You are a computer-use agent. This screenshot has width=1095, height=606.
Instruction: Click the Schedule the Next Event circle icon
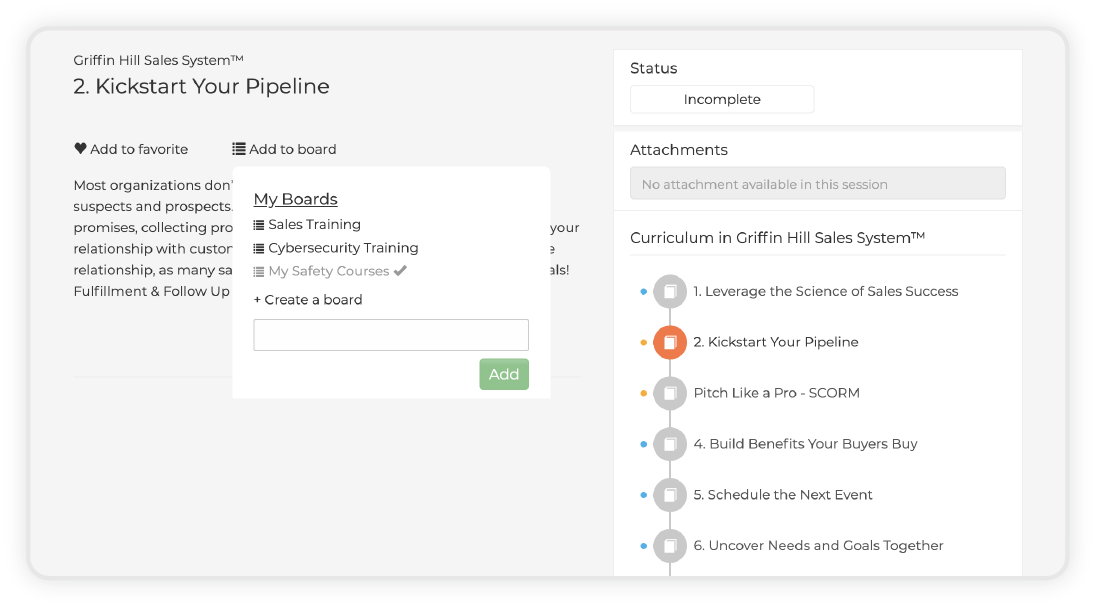[x=670, y=495]
